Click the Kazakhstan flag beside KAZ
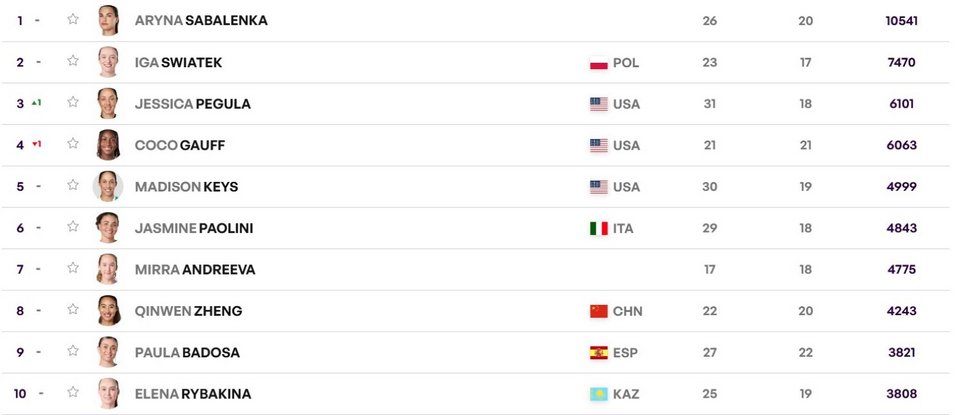960x415 pixels. point(599,395)
